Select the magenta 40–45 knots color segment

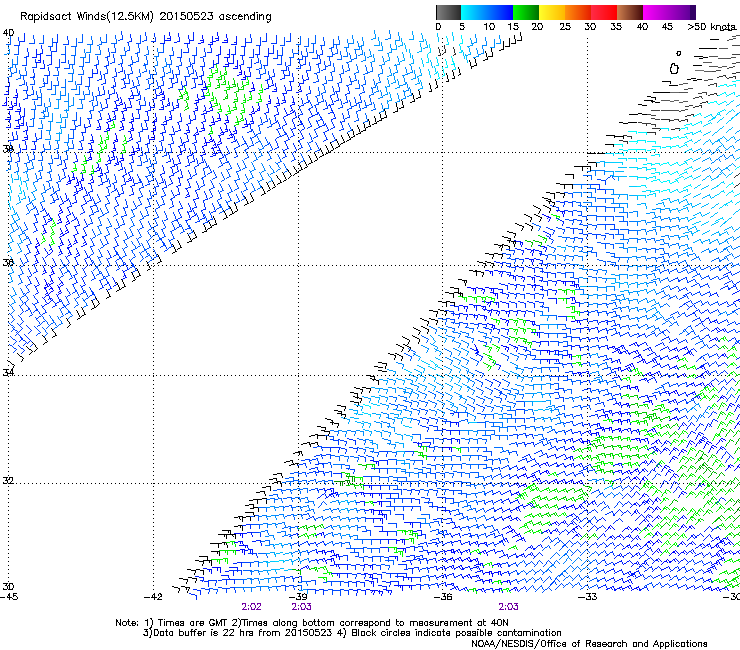[x=656, y=12]
